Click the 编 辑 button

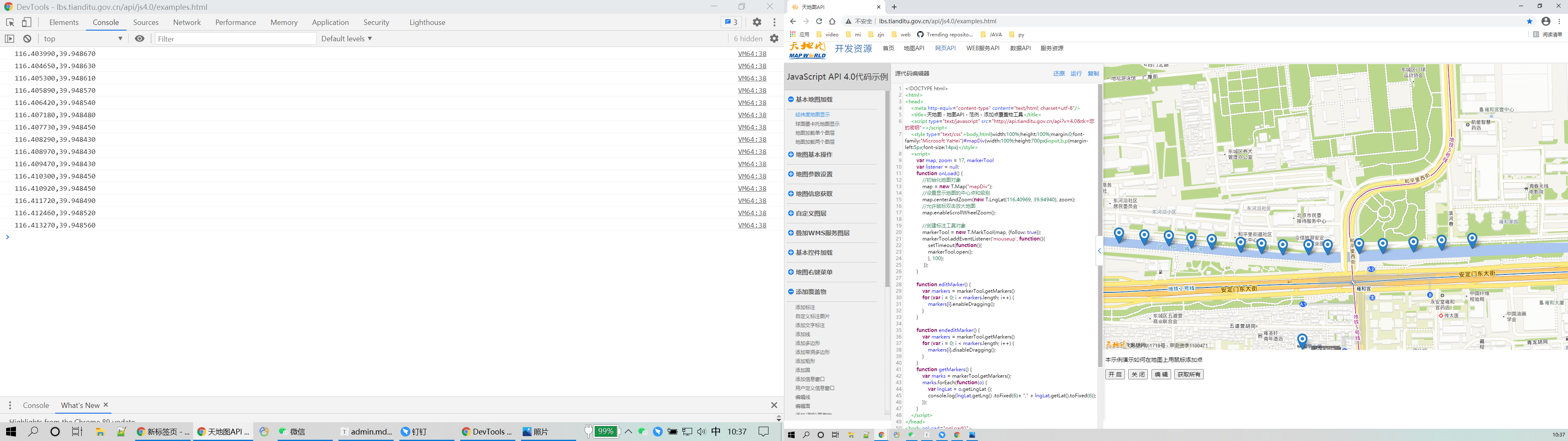pos(1161,374)
